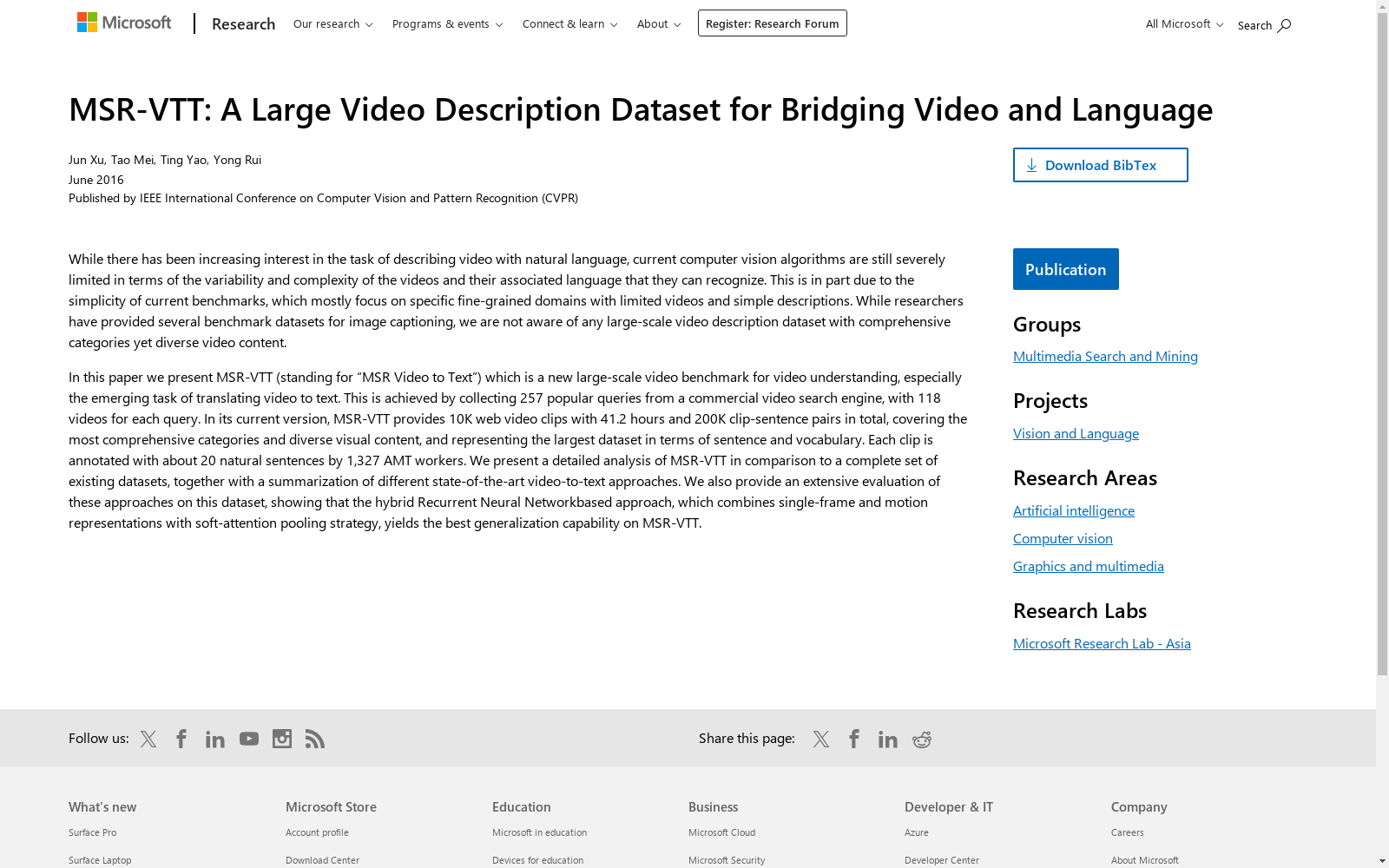Visit Microsoft Research Lab - Asia
Screen dimensions: 1389x868
(1102, 642)
